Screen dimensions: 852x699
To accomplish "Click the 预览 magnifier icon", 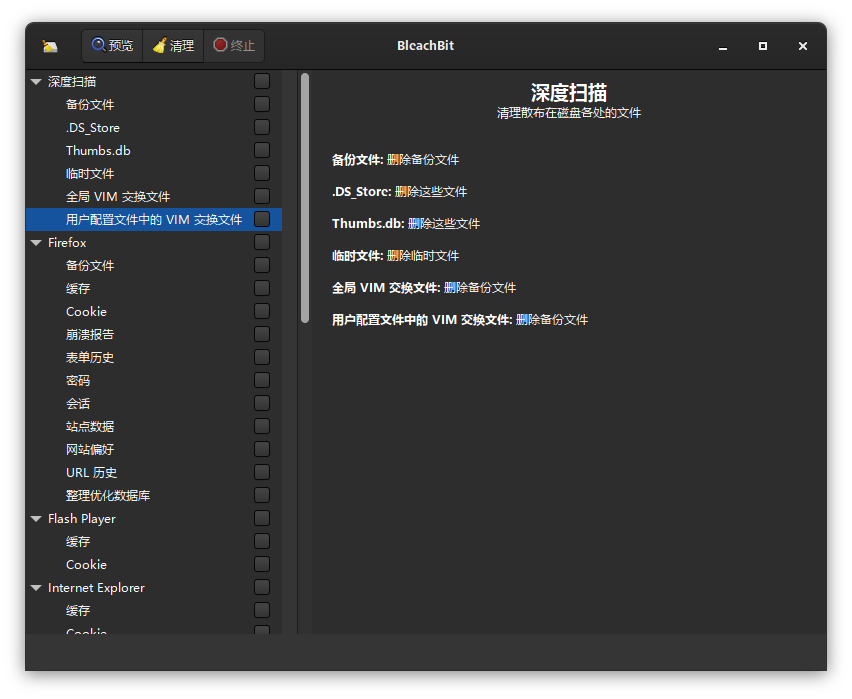I will [97, 44].
